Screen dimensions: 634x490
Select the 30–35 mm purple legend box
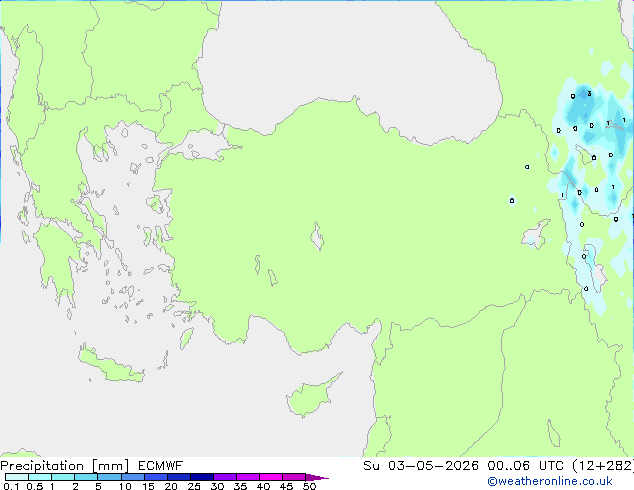[x=225, y=477]
